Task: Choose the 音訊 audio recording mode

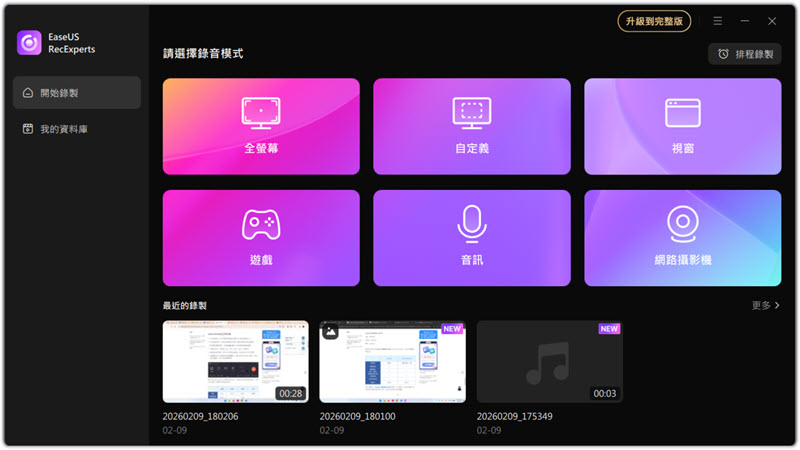Action: (x=472, y=238)
